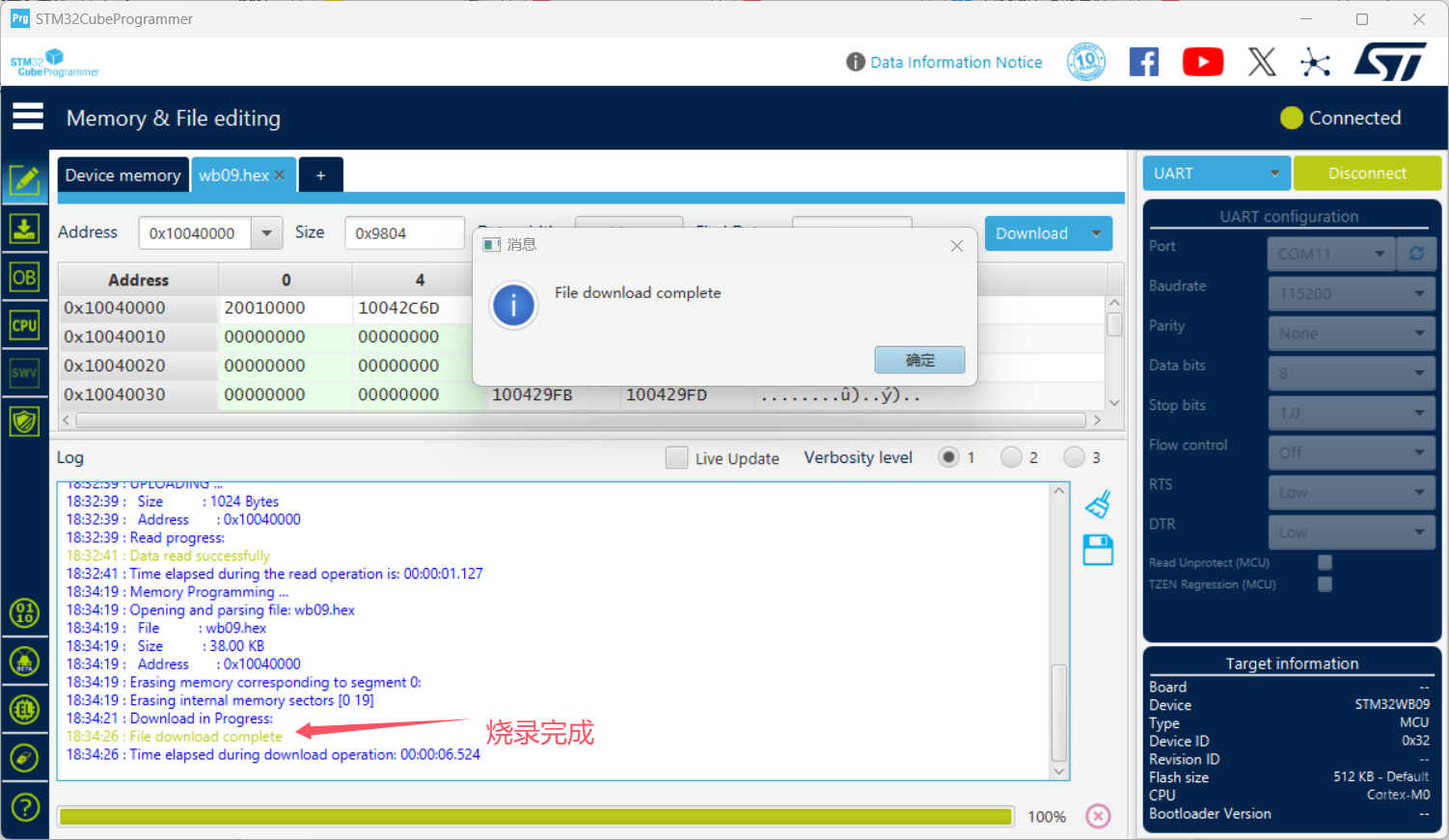Image resolution: width=1449 pixels, height=840 pixels.
Task: Clear the log with the broom icon
Action: click(x=1098, y=504)
